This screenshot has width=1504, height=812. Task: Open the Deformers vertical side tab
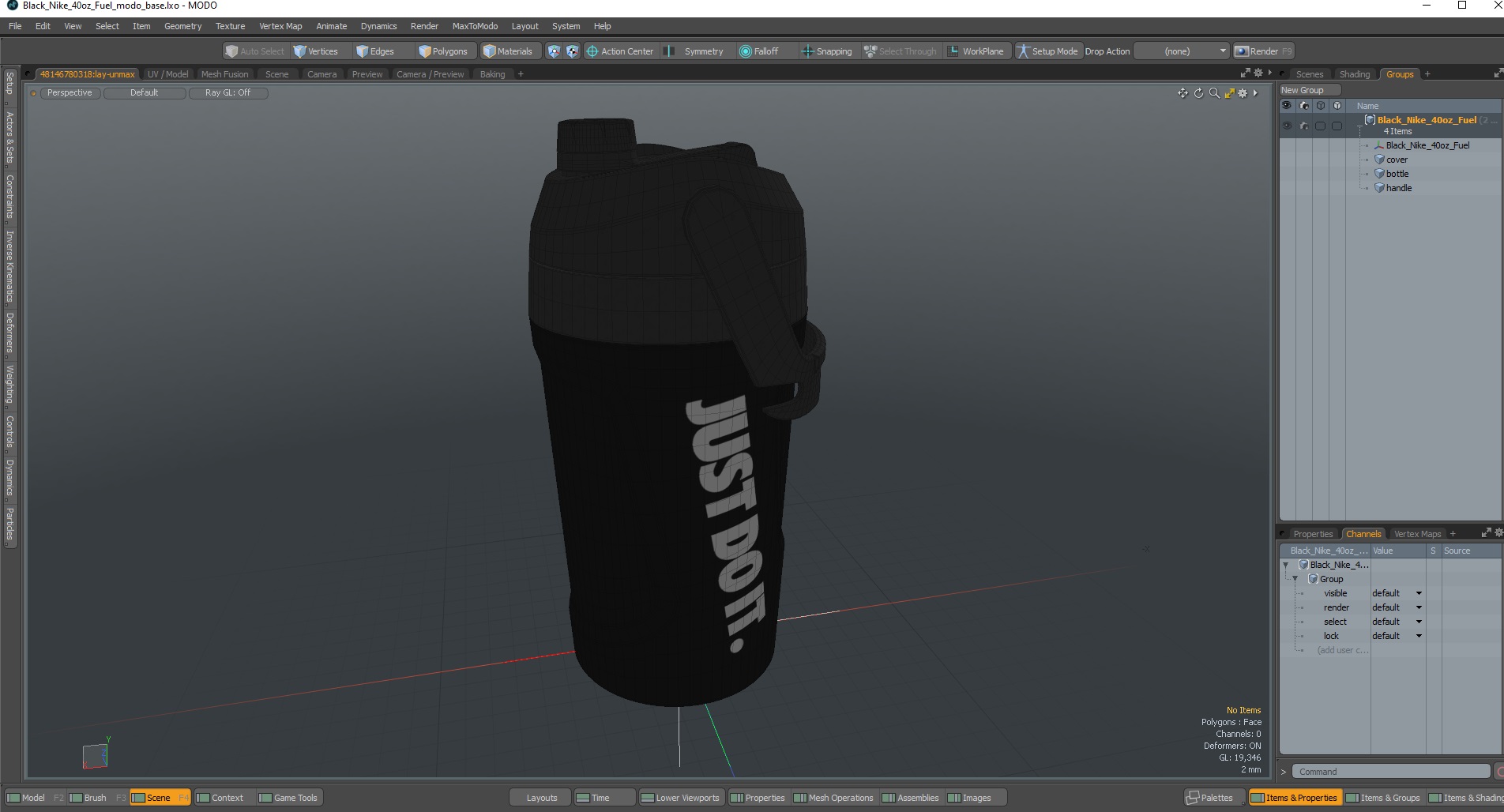[x=9, y=333]
